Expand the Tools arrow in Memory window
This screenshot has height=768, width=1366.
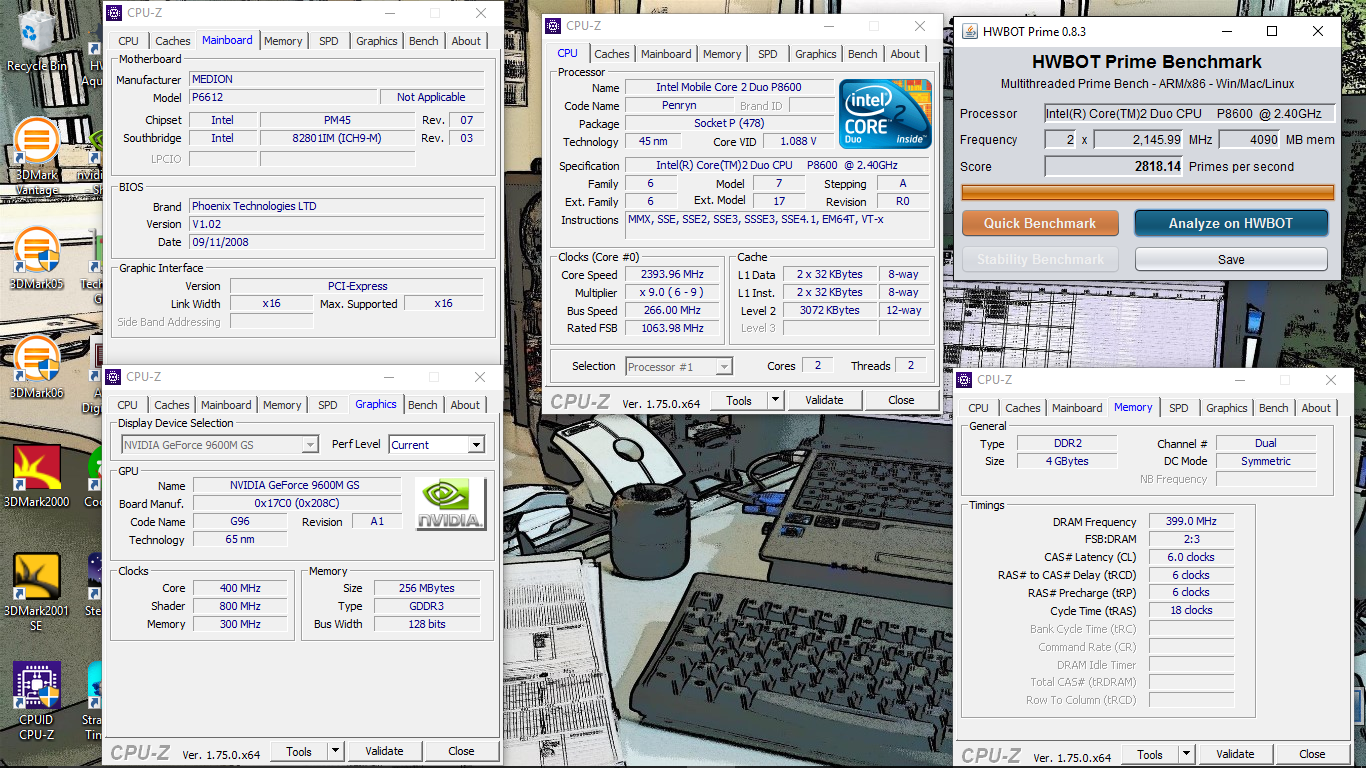1186,755
